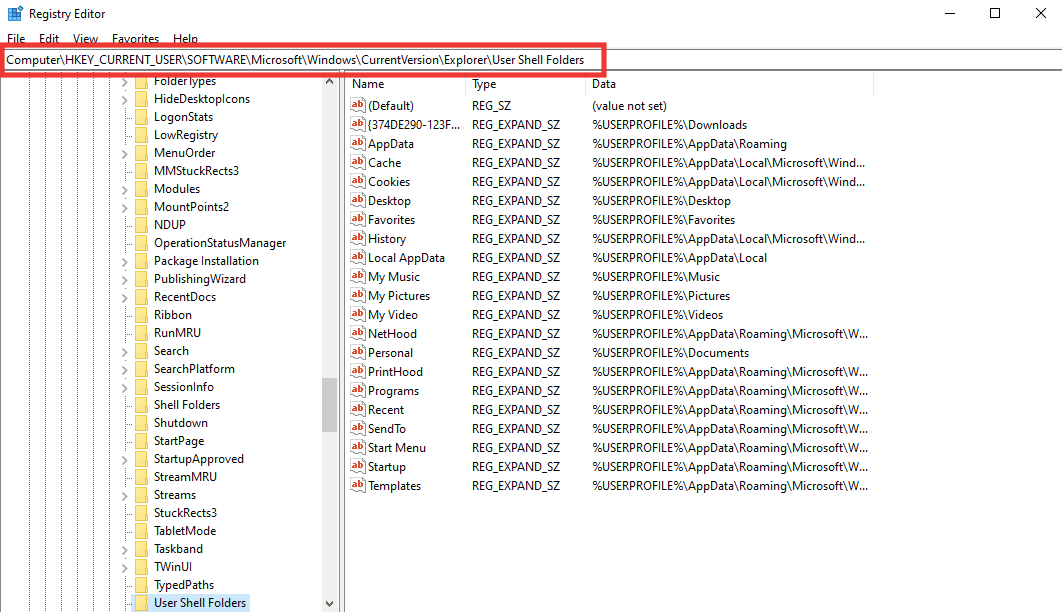Viewport: 1062px width, 612px height.
Task: Expand the Package Installation key
Action: click(x=125, y=261)
